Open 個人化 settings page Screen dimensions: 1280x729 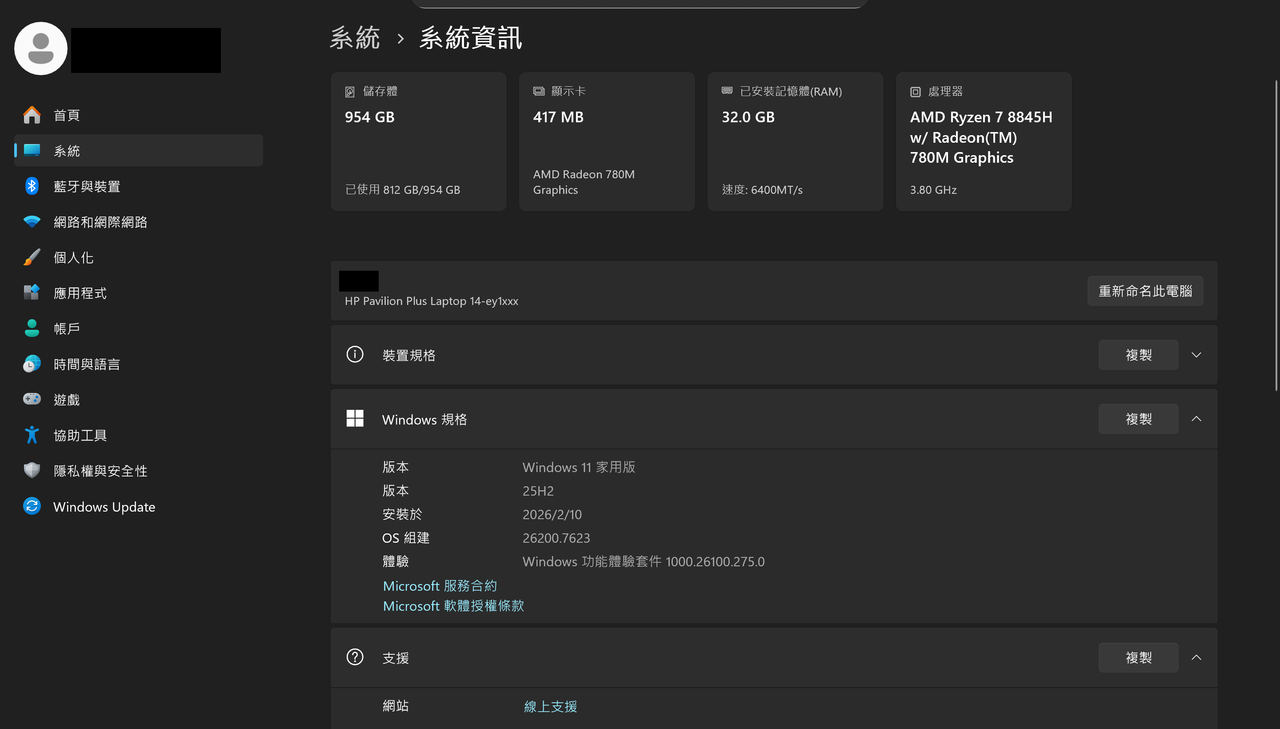(x=138, y=257)
